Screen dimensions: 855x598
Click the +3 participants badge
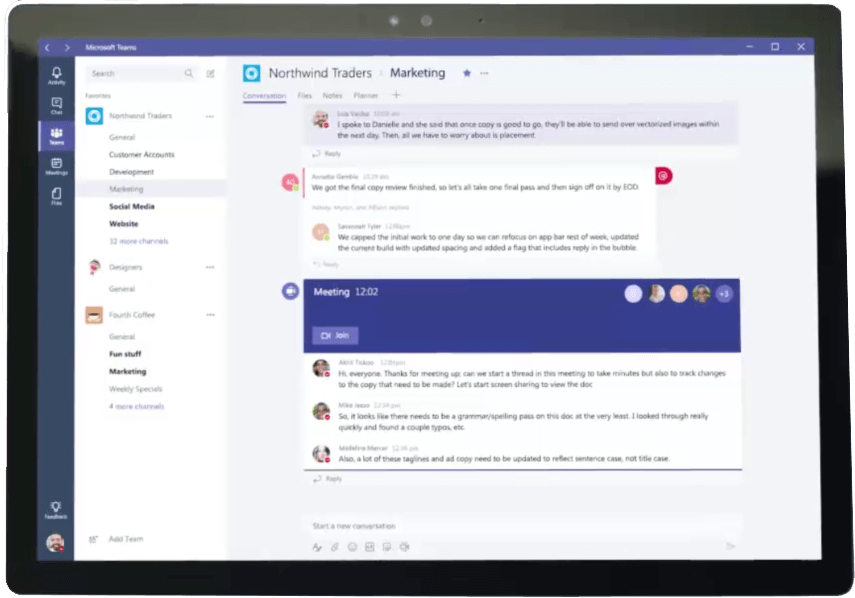pos(724,294)
